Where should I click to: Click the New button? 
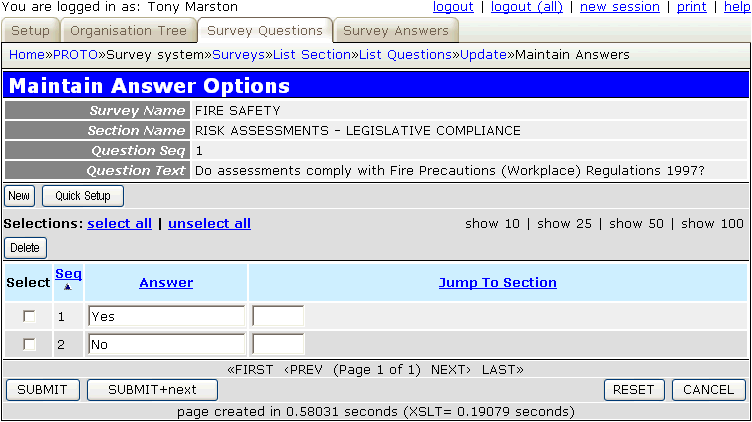click(19, 196)
